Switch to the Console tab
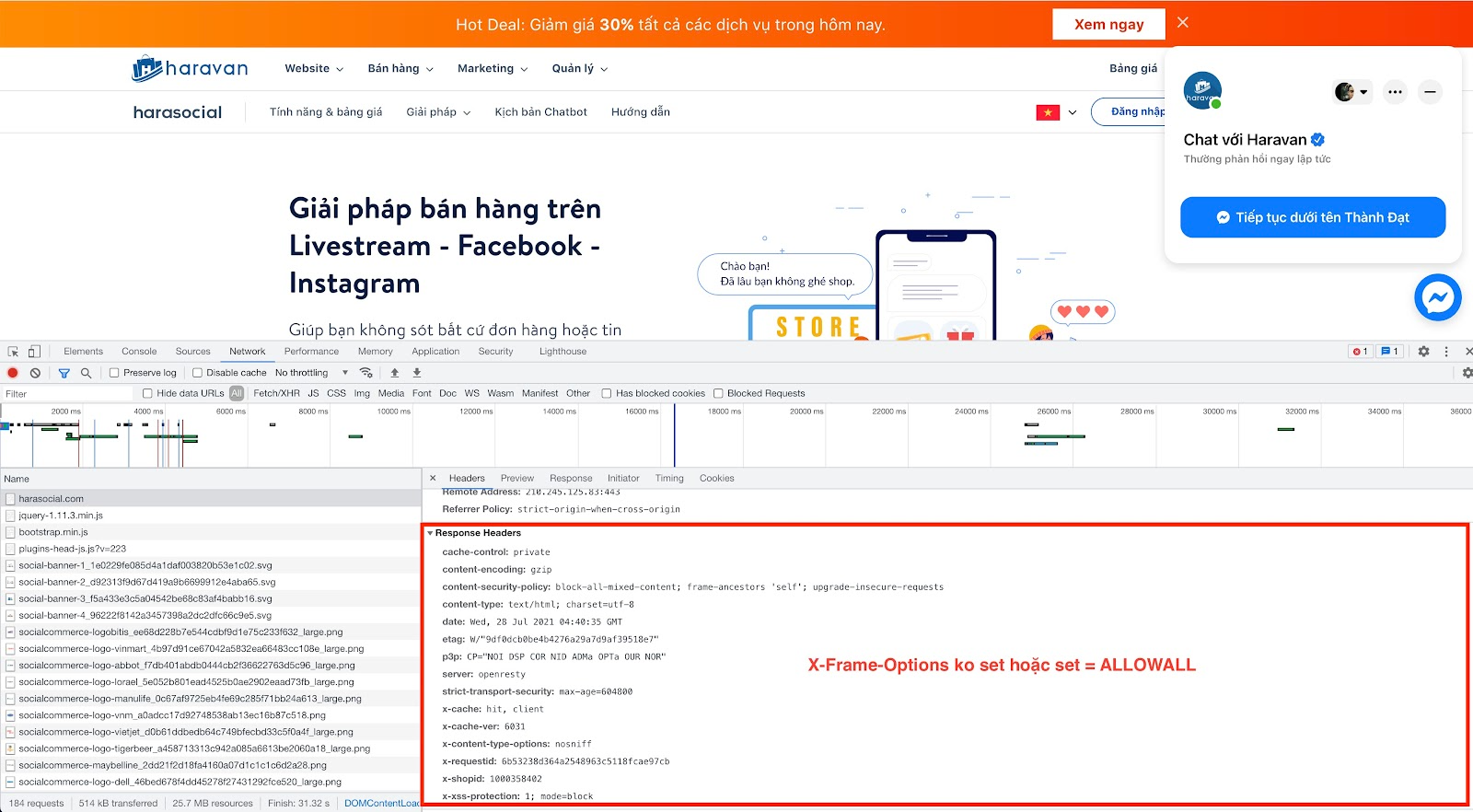This screenshot has height=812, width=1473. coord(139,352)
